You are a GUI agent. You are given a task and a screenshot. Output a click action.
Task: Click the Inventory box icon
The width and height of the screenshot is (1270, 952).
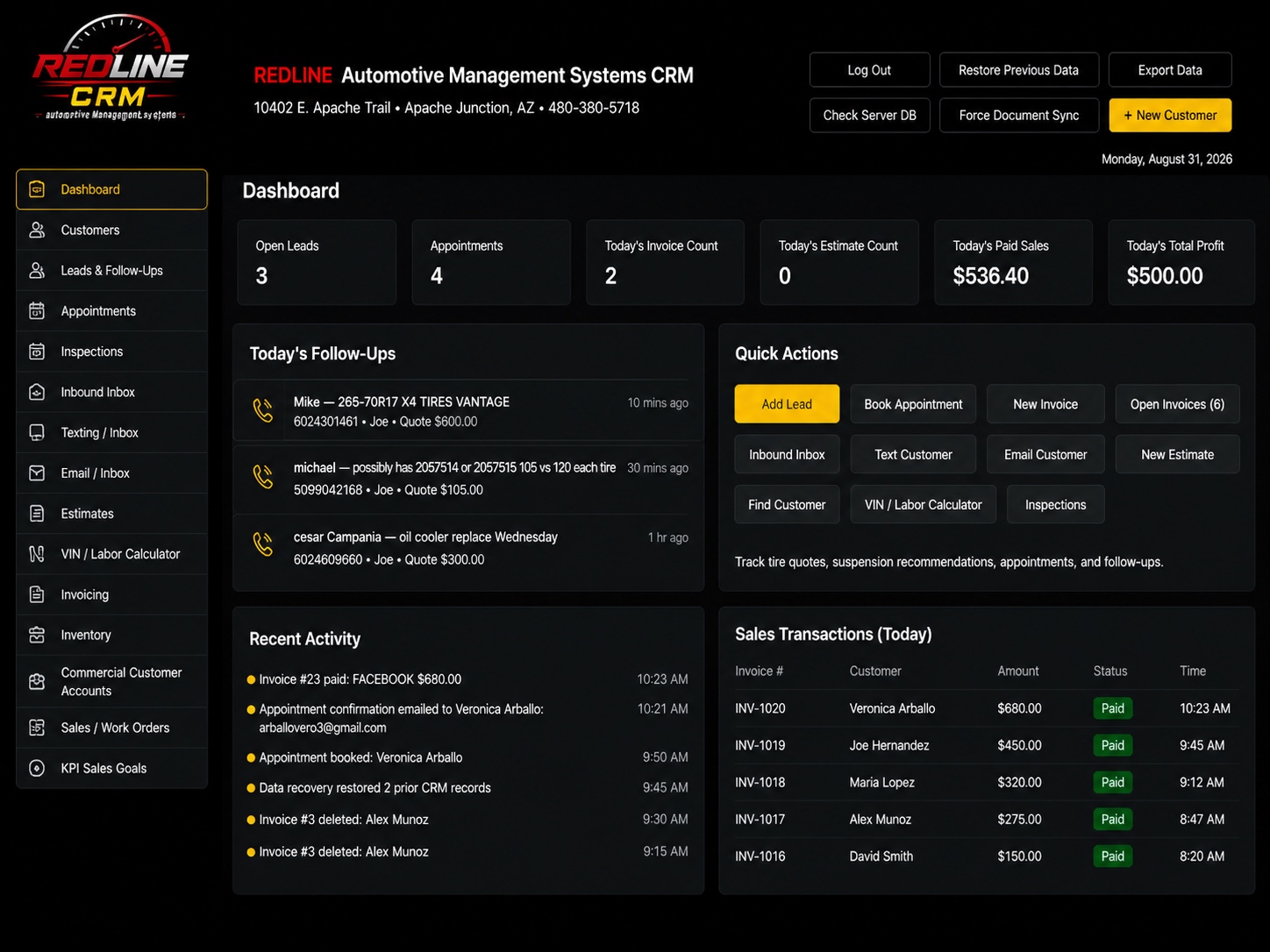tap(37, 635)
